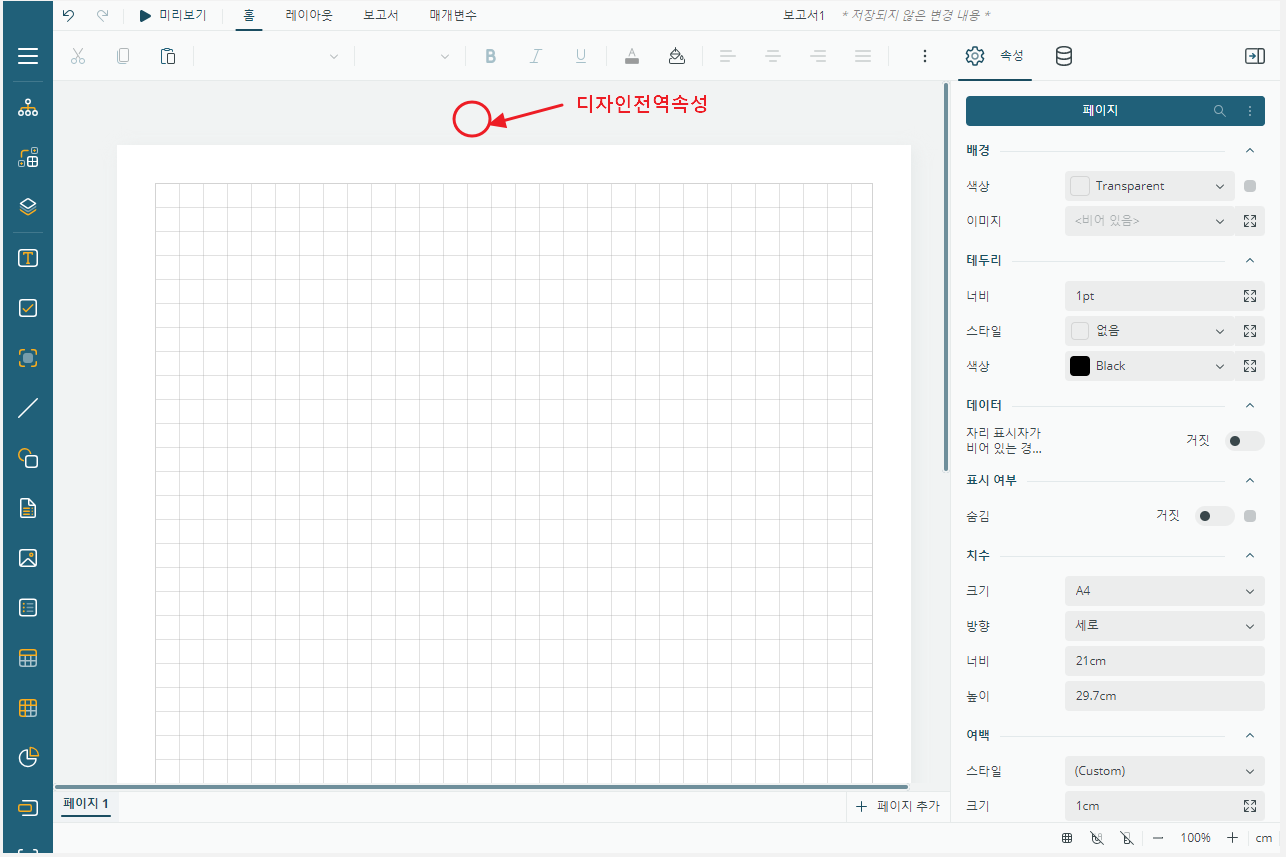Click the redo arrow icon
1286x857 pixels.
click(x=102, y=15)
